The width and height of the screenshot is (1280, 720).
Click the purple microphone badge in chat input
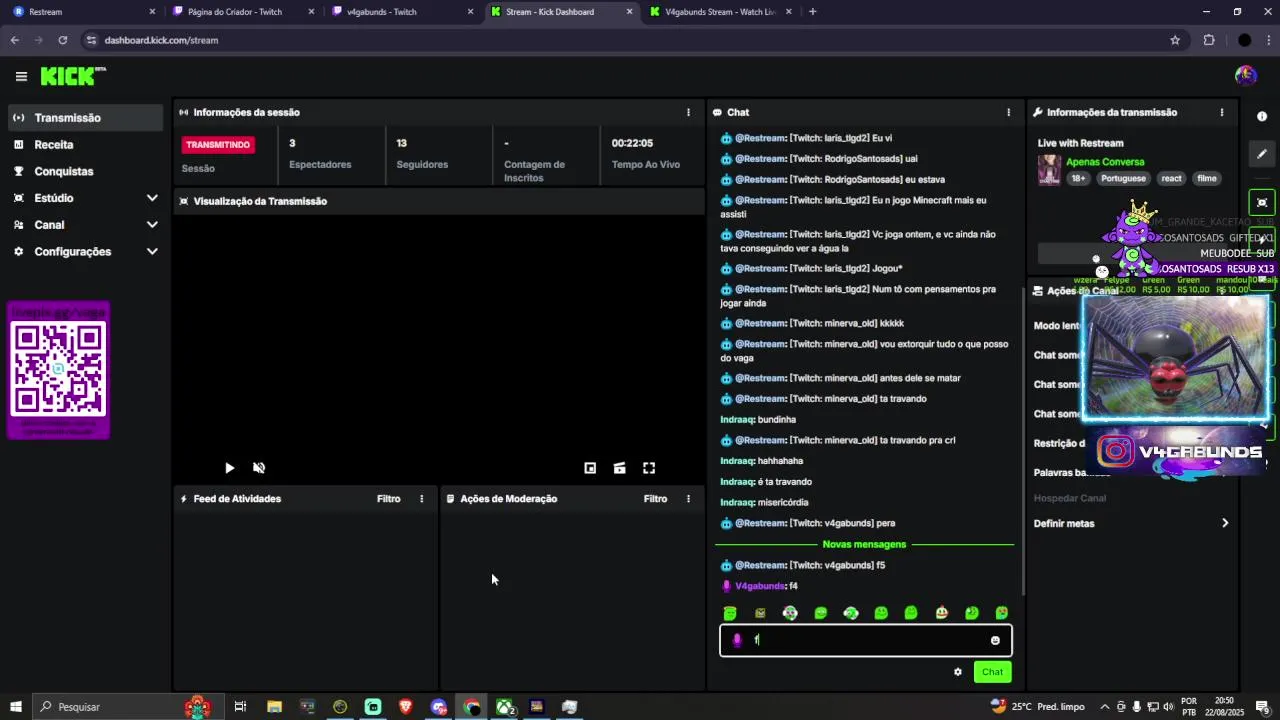[x=737, y=641]
